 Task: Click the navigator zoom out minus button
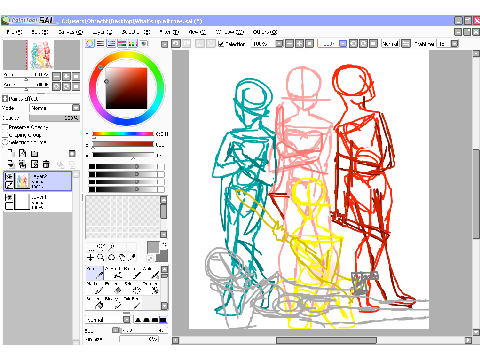tap(56, 76)
